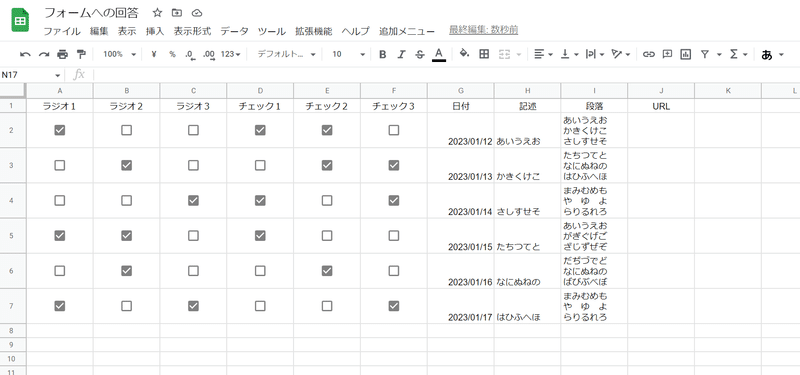Screen dimensions: 800x375
Task: Check チェック3 checkbox in row 2
Action: [x=394, y=130]
